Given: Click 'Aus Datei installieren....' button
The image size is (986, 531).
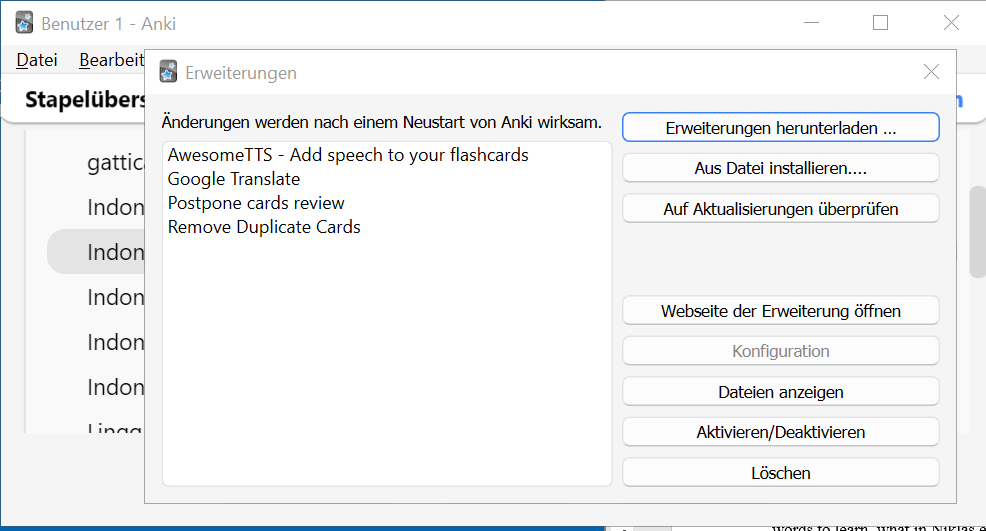Looking at the screenshot, I should [780, 168].
